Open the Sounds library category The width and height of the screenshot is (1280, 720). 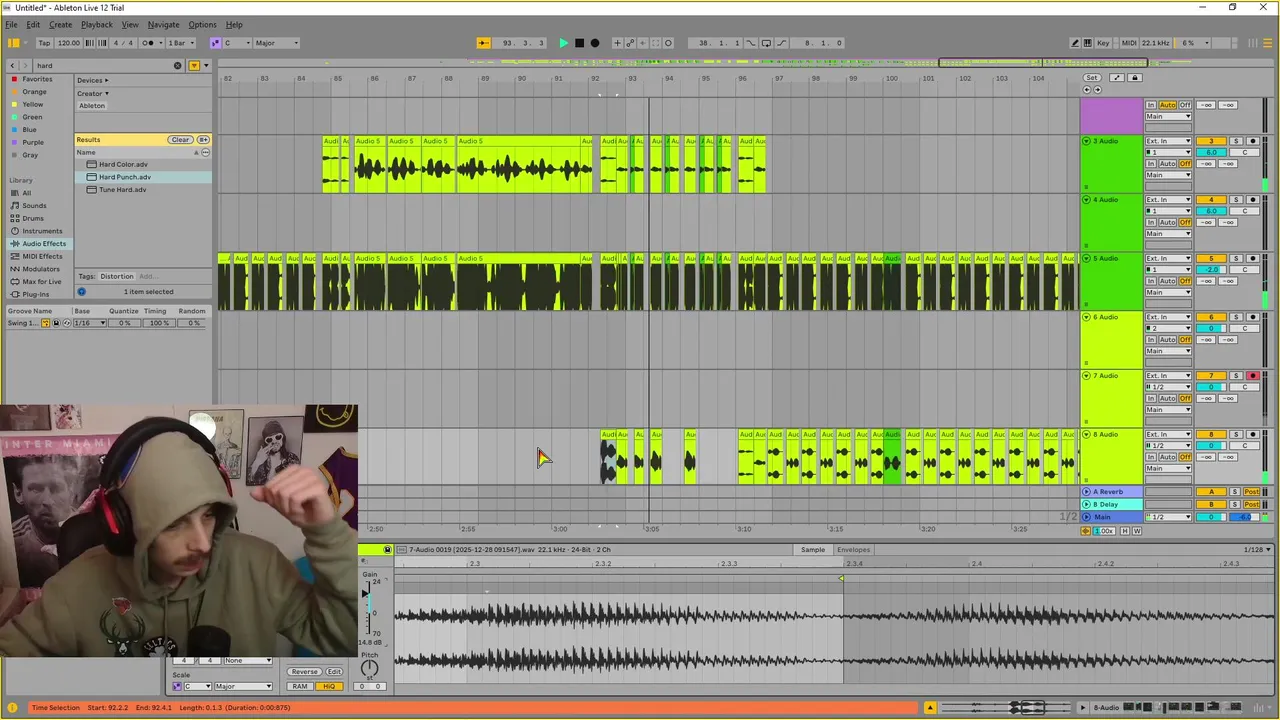[34, 205]
